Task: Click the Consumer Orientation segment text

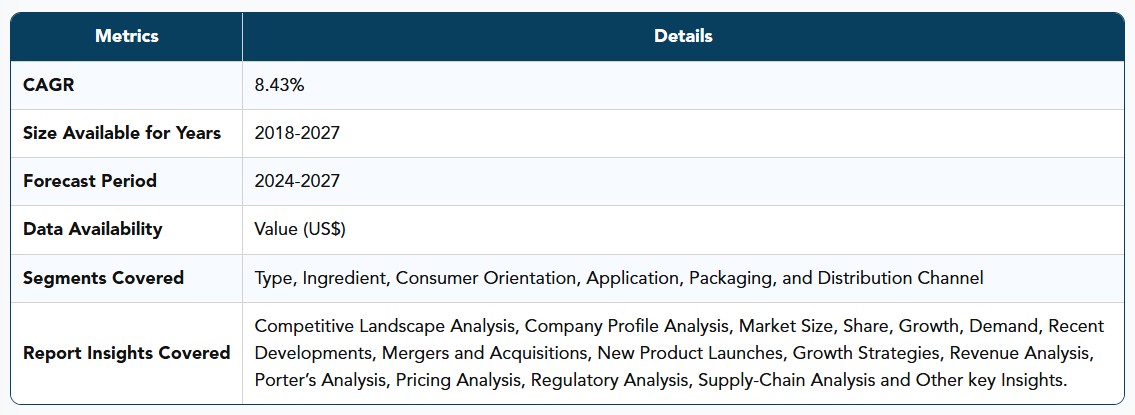Action: point(487,278)
